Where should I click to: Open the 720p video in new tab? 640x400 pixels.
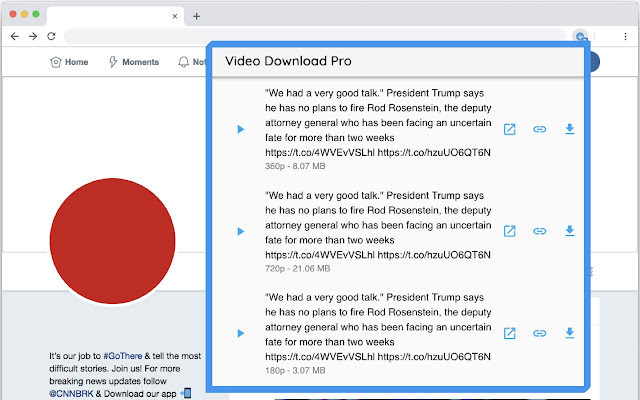509,231
